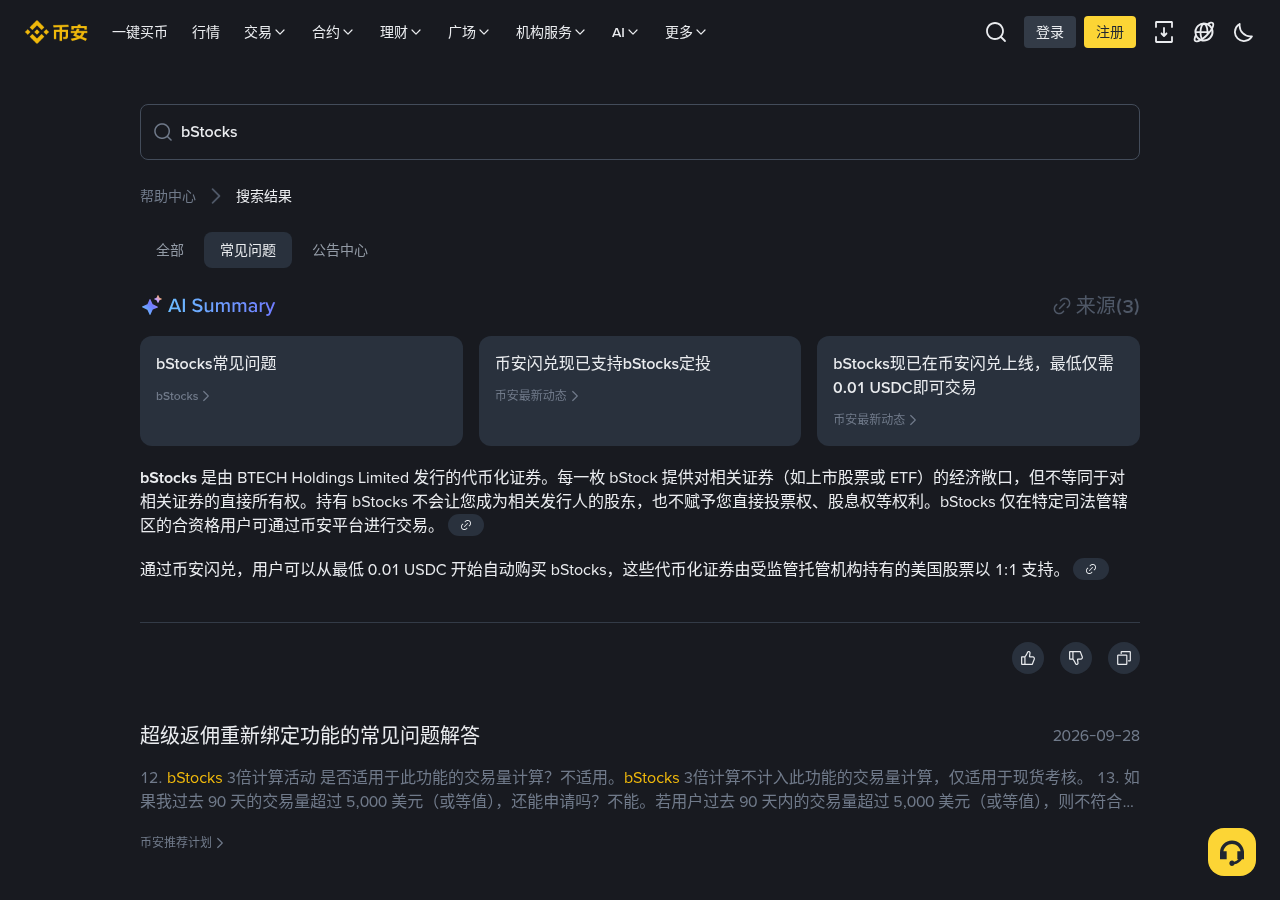The image size is (1280, 900).
Task: Open the 一键买币 menu item
Action: (140, 32)
